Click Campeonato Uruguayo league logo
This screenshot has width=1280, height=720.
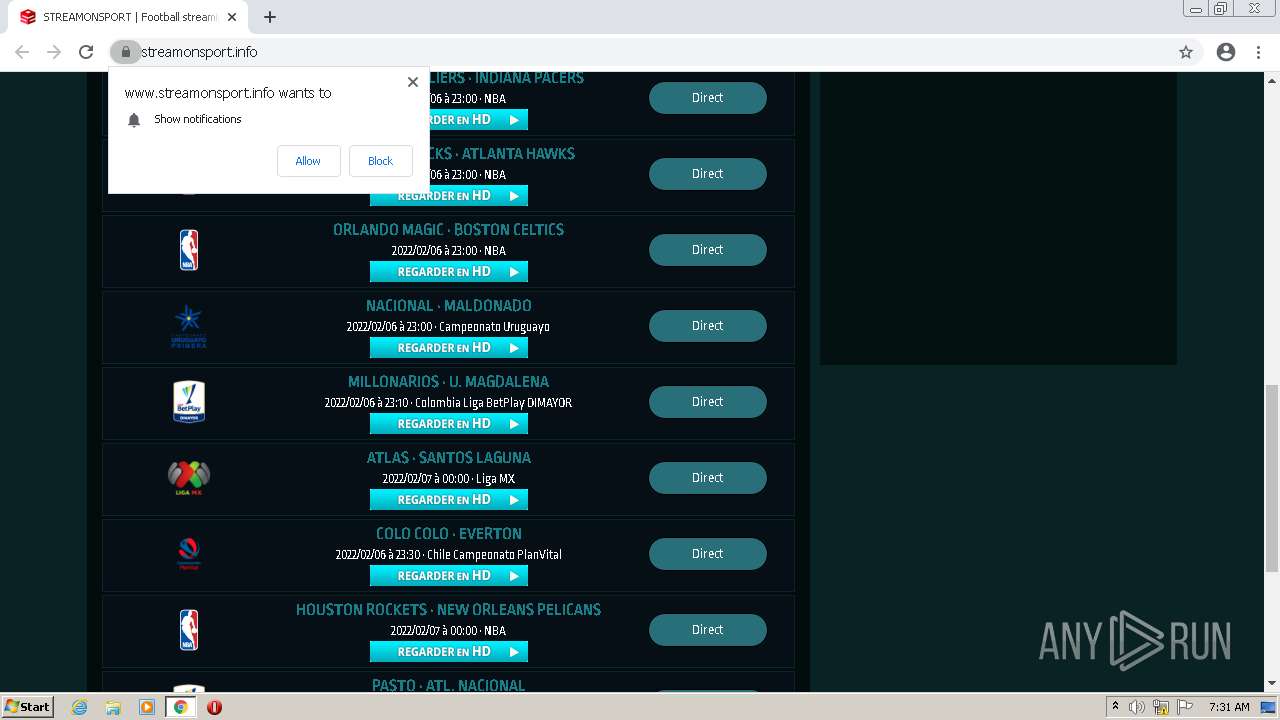(x=188, y=326)
